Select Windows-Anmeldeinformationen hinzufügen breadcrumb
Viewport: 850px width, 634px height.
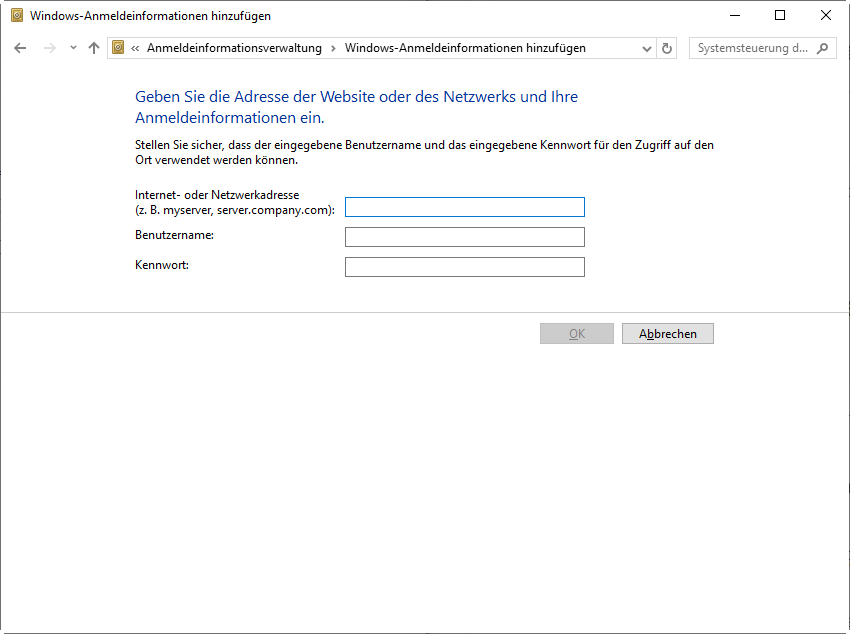(x=465, y=48)
